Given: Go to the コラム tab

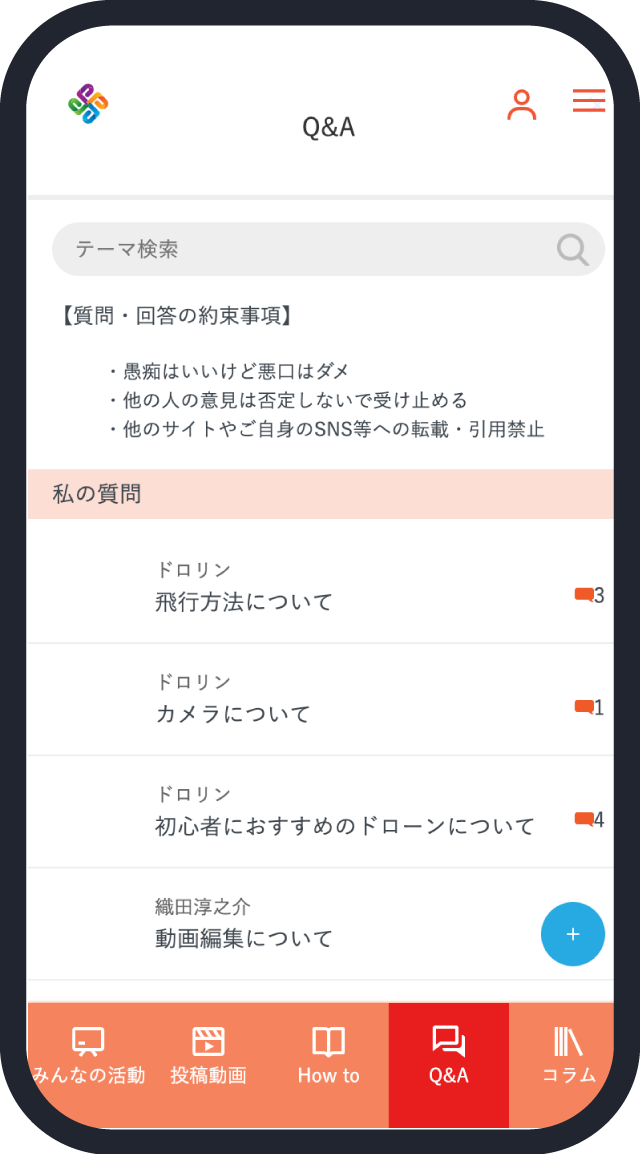Looking at the screenshot, I should pos(567,1056).
